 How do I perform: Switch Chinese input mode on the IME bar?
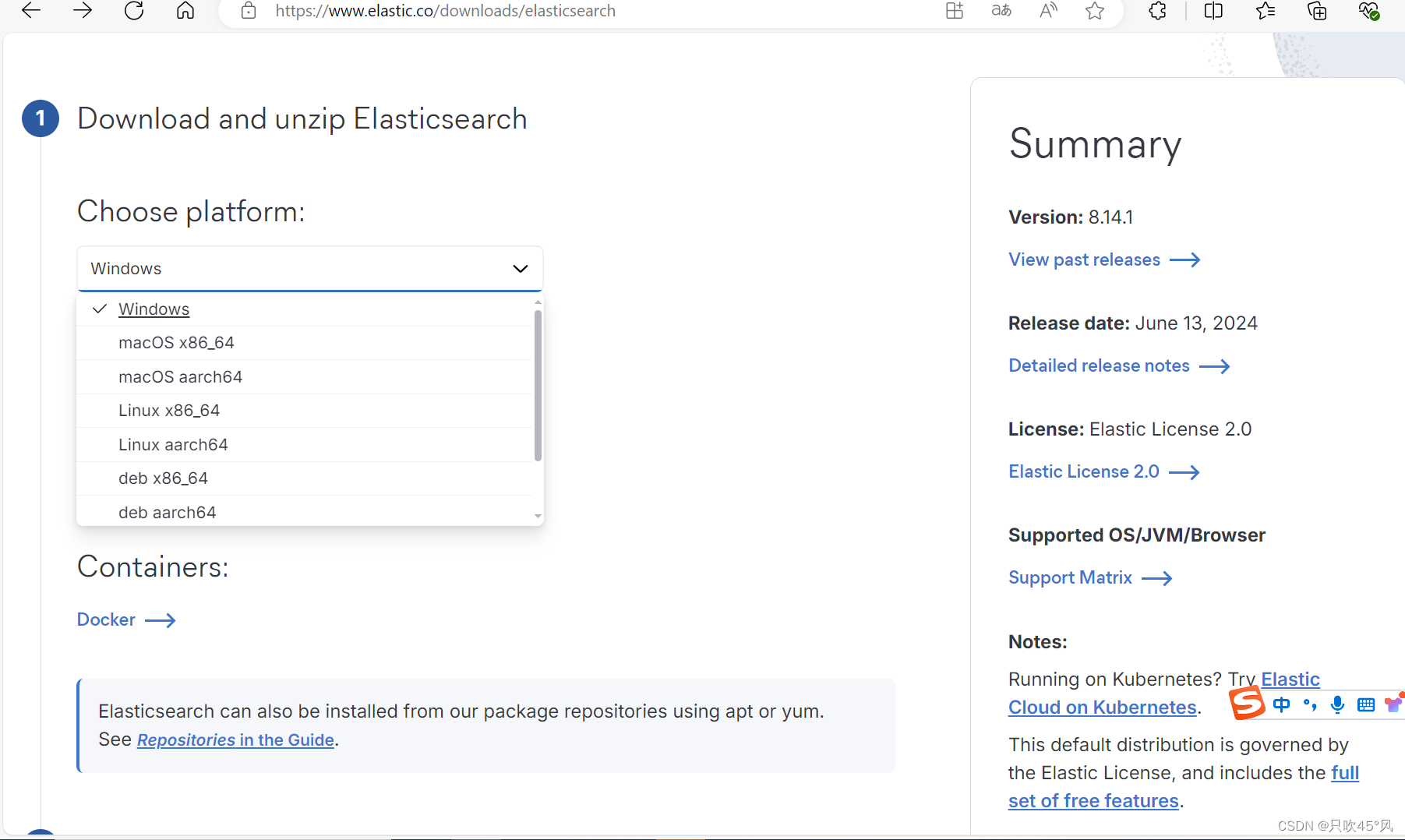click(1281, 705)
